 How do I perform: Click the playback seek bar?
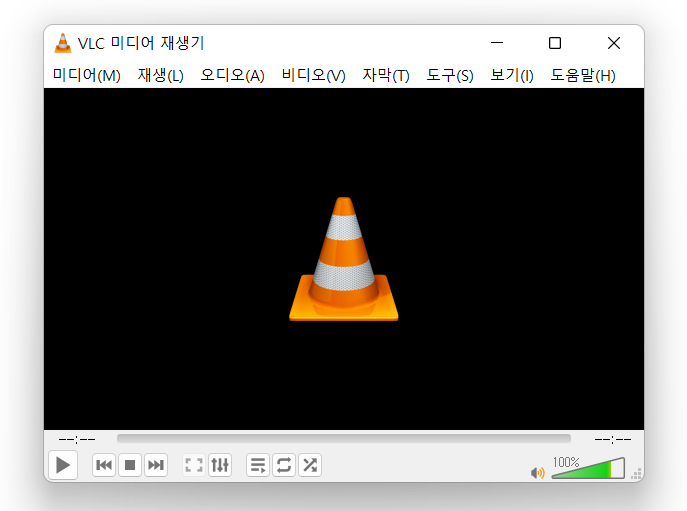(x=344, y=439)
